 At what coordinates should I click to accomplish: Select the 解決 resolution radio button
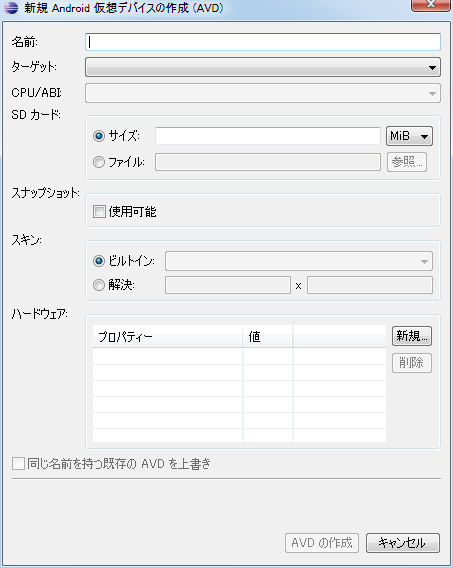pyautogui.click(x=99, y=285)
